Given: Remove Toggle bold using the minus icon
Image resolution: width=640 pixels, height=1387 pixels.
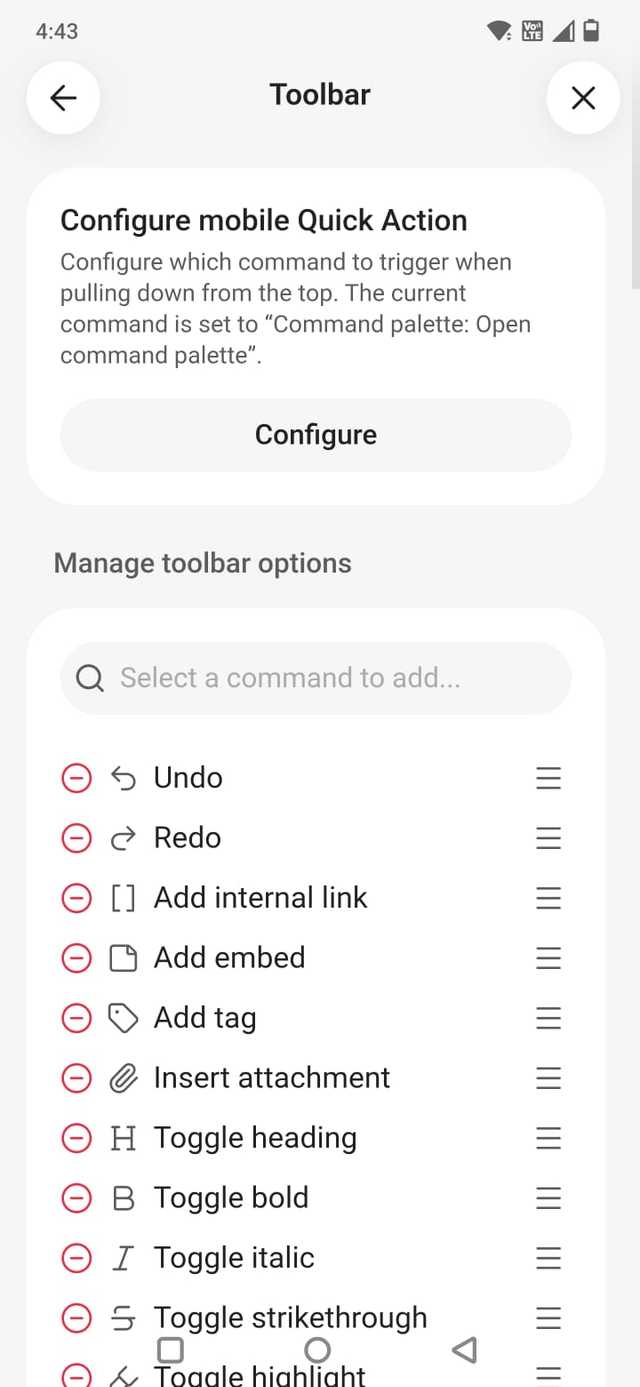Looking at the screenshot, I should point(77,1198).
